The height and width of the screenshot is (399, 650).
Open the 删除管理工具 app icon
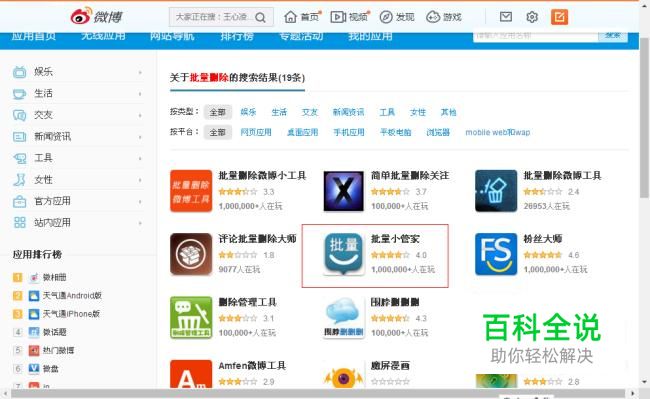pos(191,317)
